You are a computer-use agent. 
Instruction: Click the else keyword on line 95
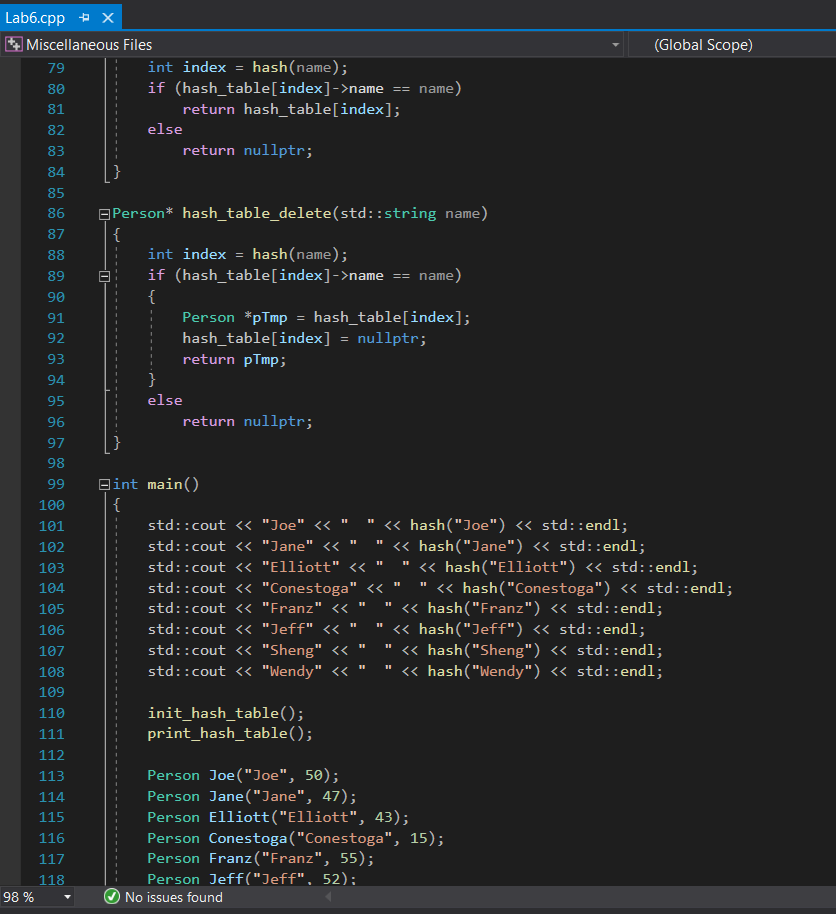(x=165, y=400)
